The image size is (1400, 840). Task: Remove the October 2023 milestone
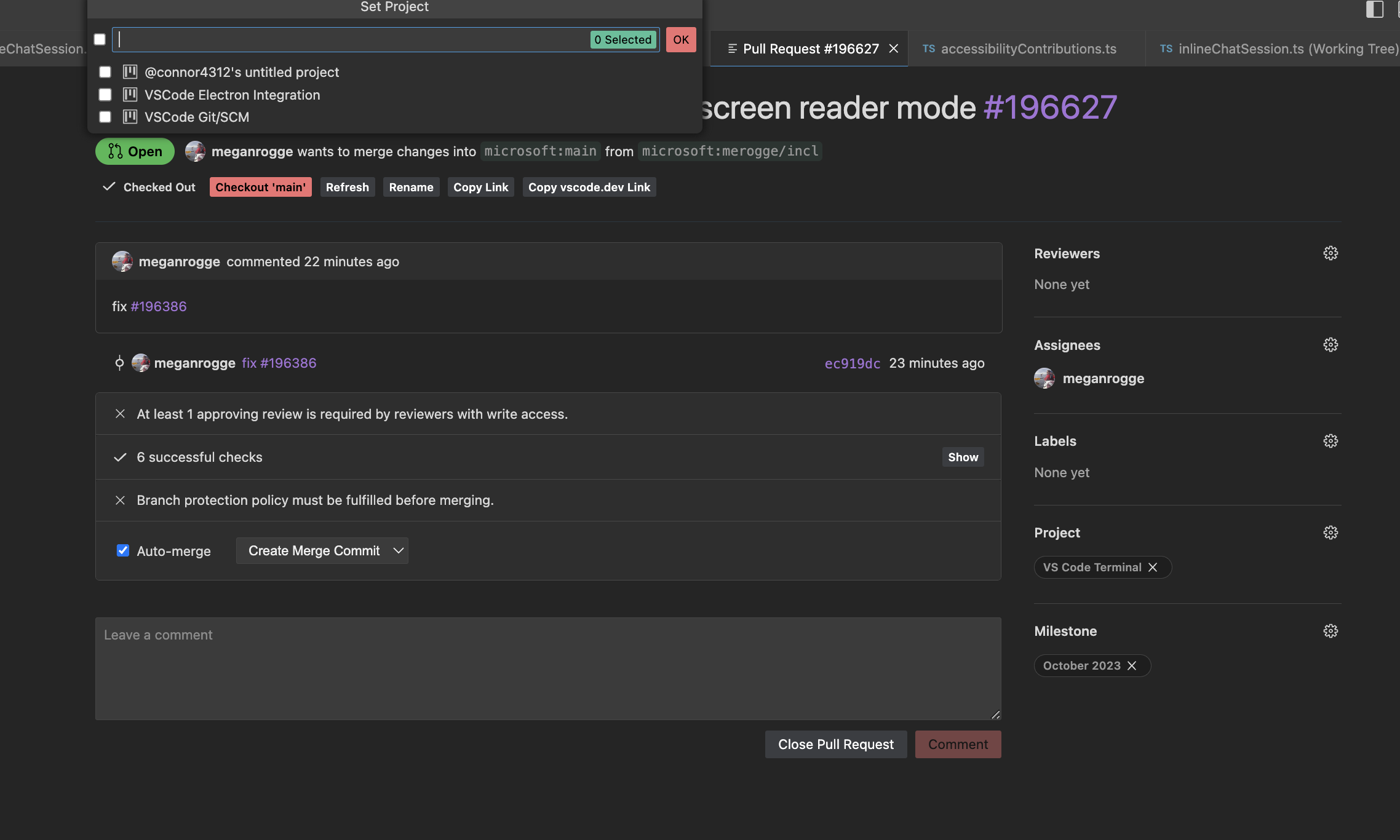[x=1132, y=665]
